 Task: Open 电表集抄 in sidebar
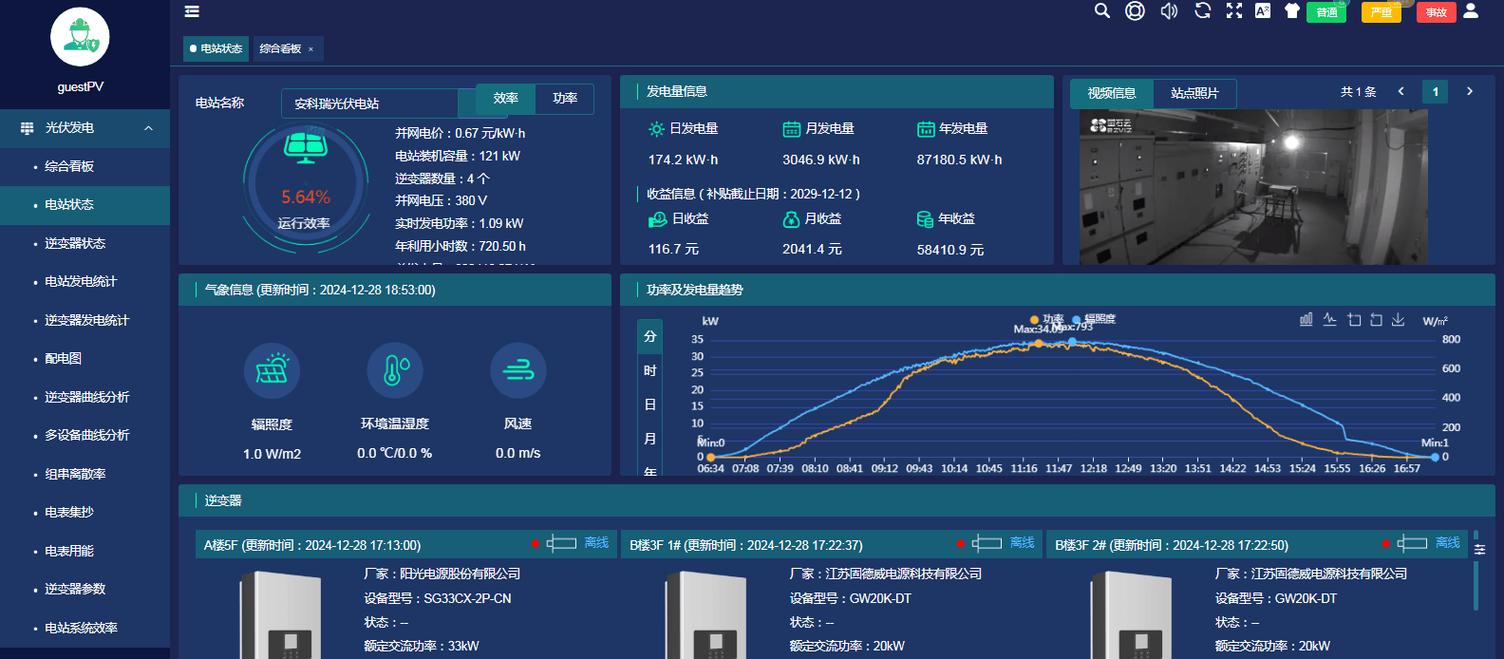click(85, 512)
